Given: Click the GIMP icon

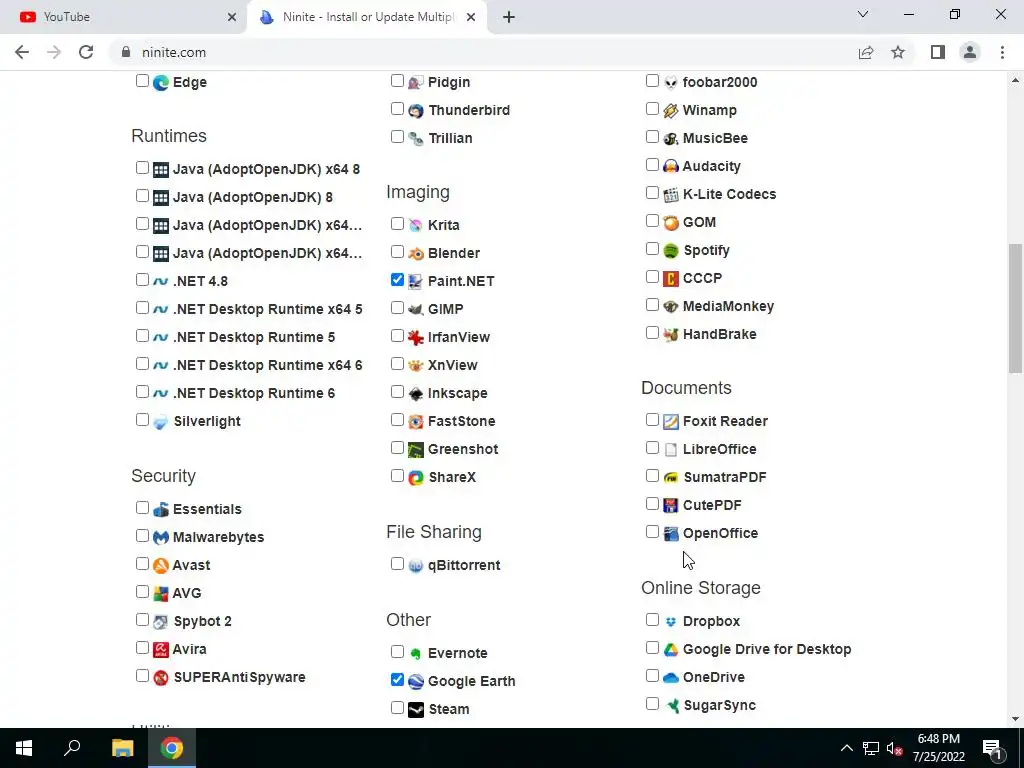Looking at the screenshot, I should (415, 309).
